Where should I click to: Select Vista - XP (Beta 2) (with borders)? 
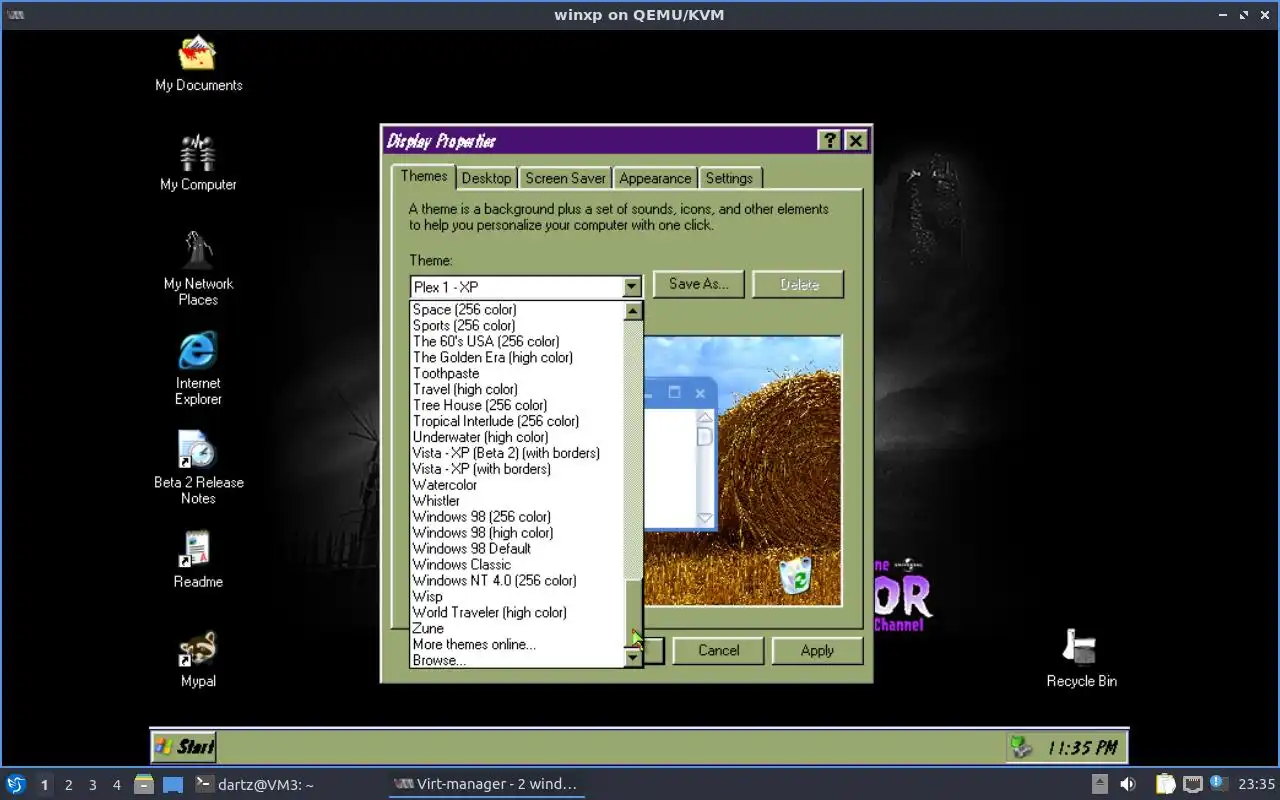pos(517,454)
